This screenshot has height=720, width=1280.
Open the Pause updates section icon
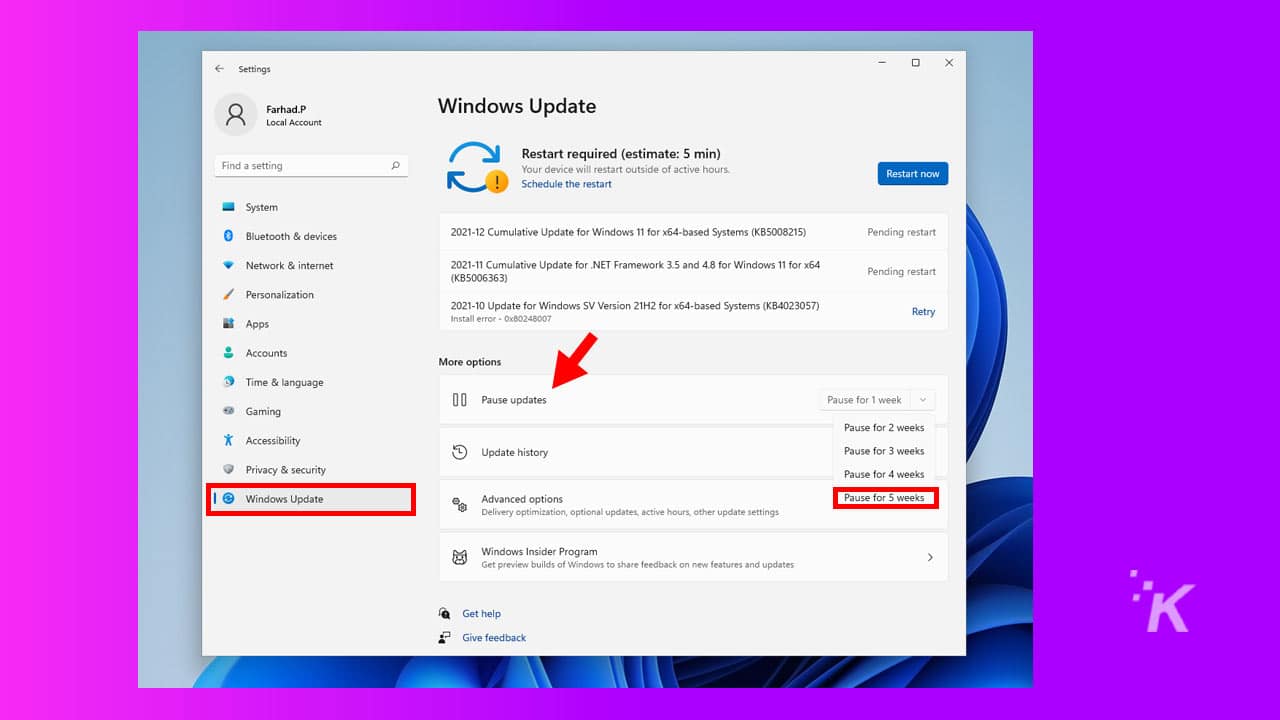pyautogui.click(x=460, y=399)
